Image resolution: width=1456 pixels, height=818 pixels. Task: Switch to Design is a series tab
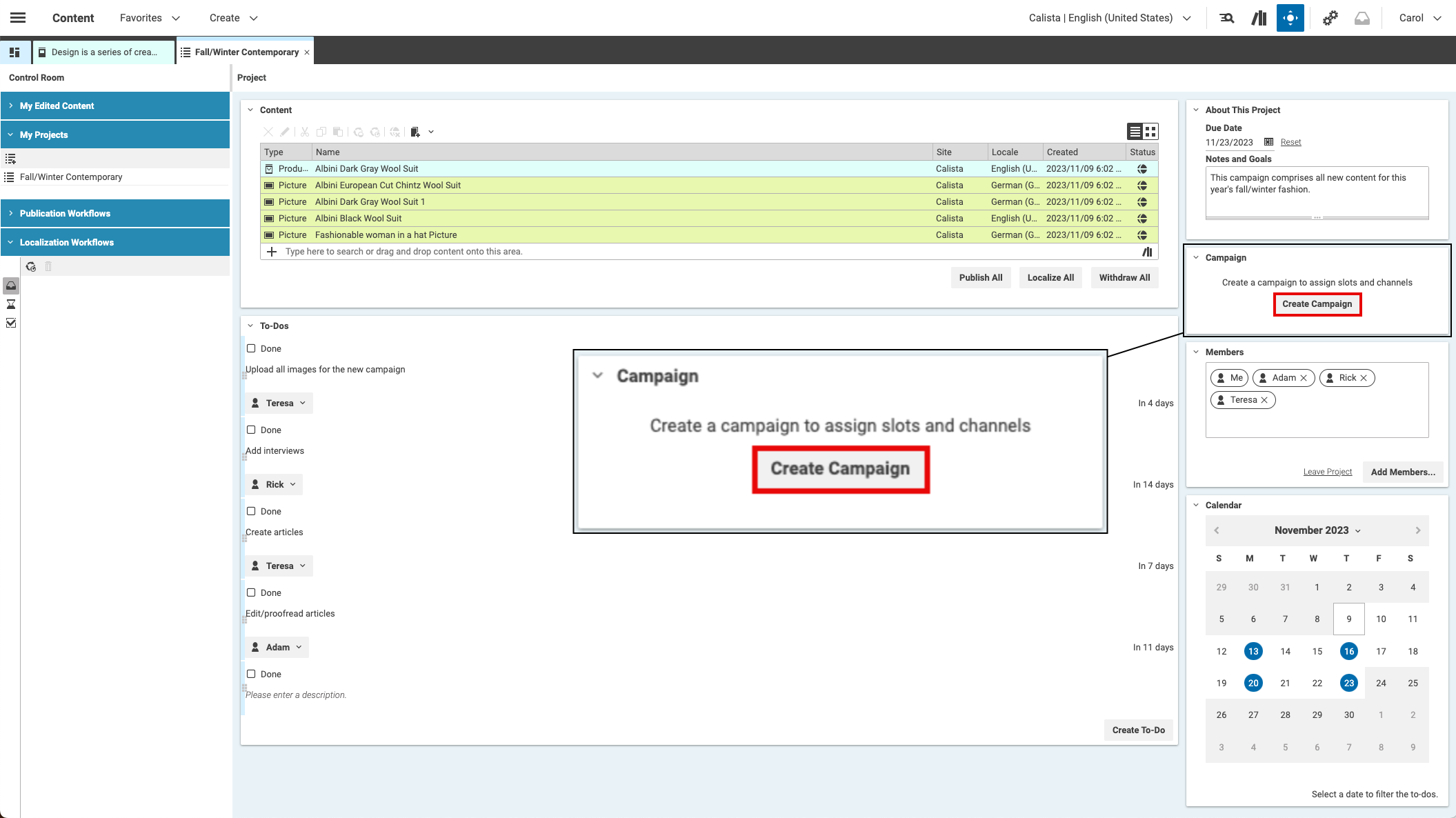(x=103, y=52)
